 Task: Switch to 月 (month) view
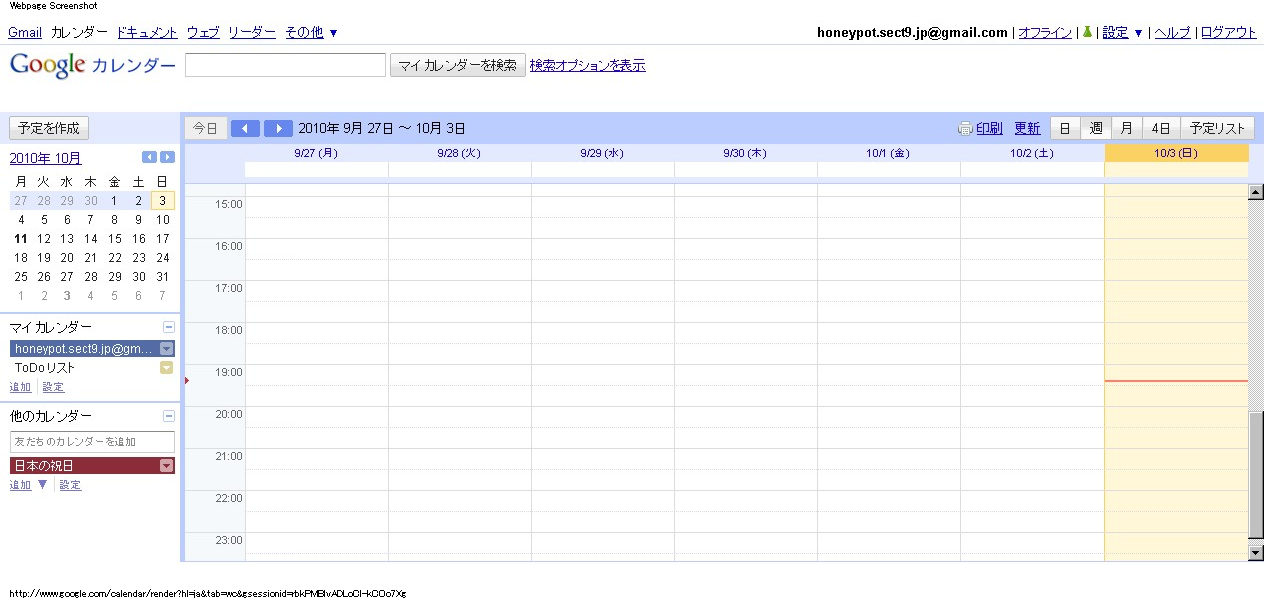(x=1127, y=128)
